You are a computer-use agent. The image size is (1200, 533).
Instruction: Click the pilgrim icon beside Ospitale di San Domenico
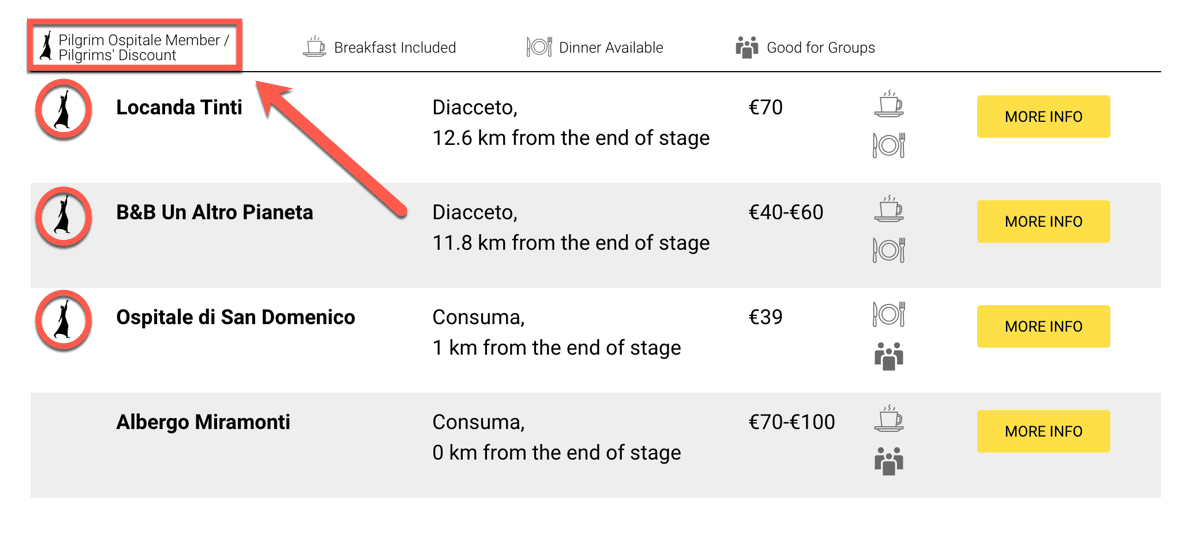(x=64, y=320)
